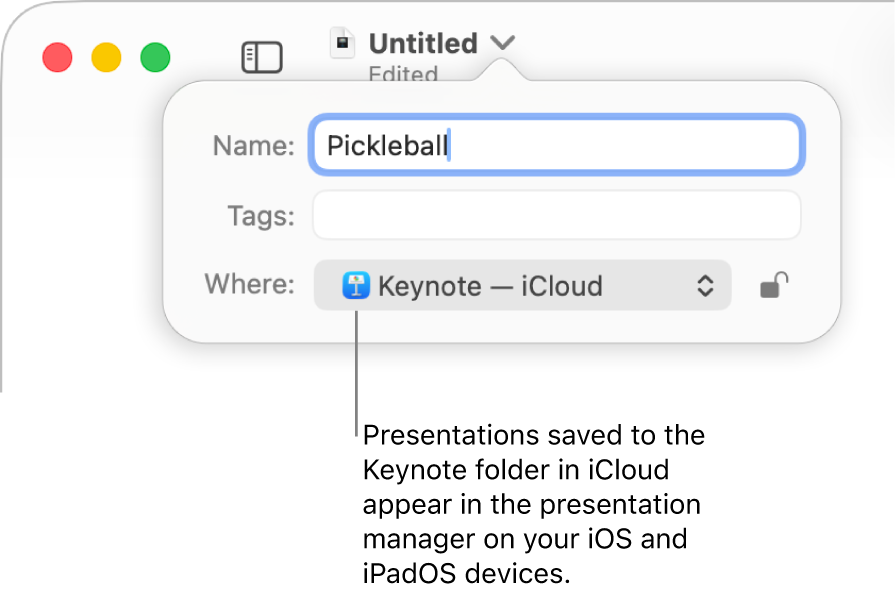The image size is (896, 593).
Task: Click the up-down arrows on the Where popup
Action: point(707,286)
